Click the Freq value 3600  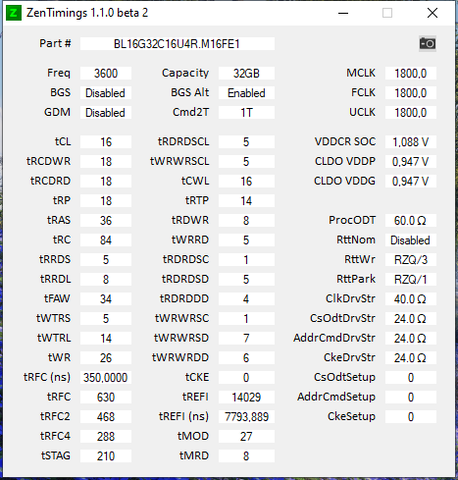106,73
